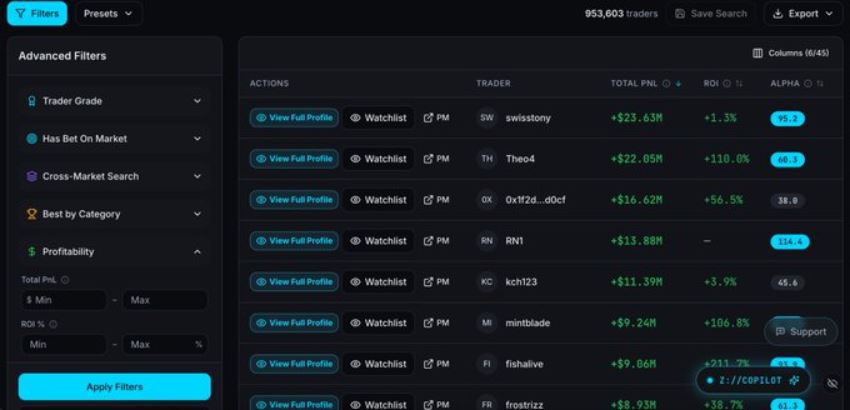Expand the Trader Grade filter
Image resolution: width=850 pixels, height=410 pixels.
click(x=114, y=101)
